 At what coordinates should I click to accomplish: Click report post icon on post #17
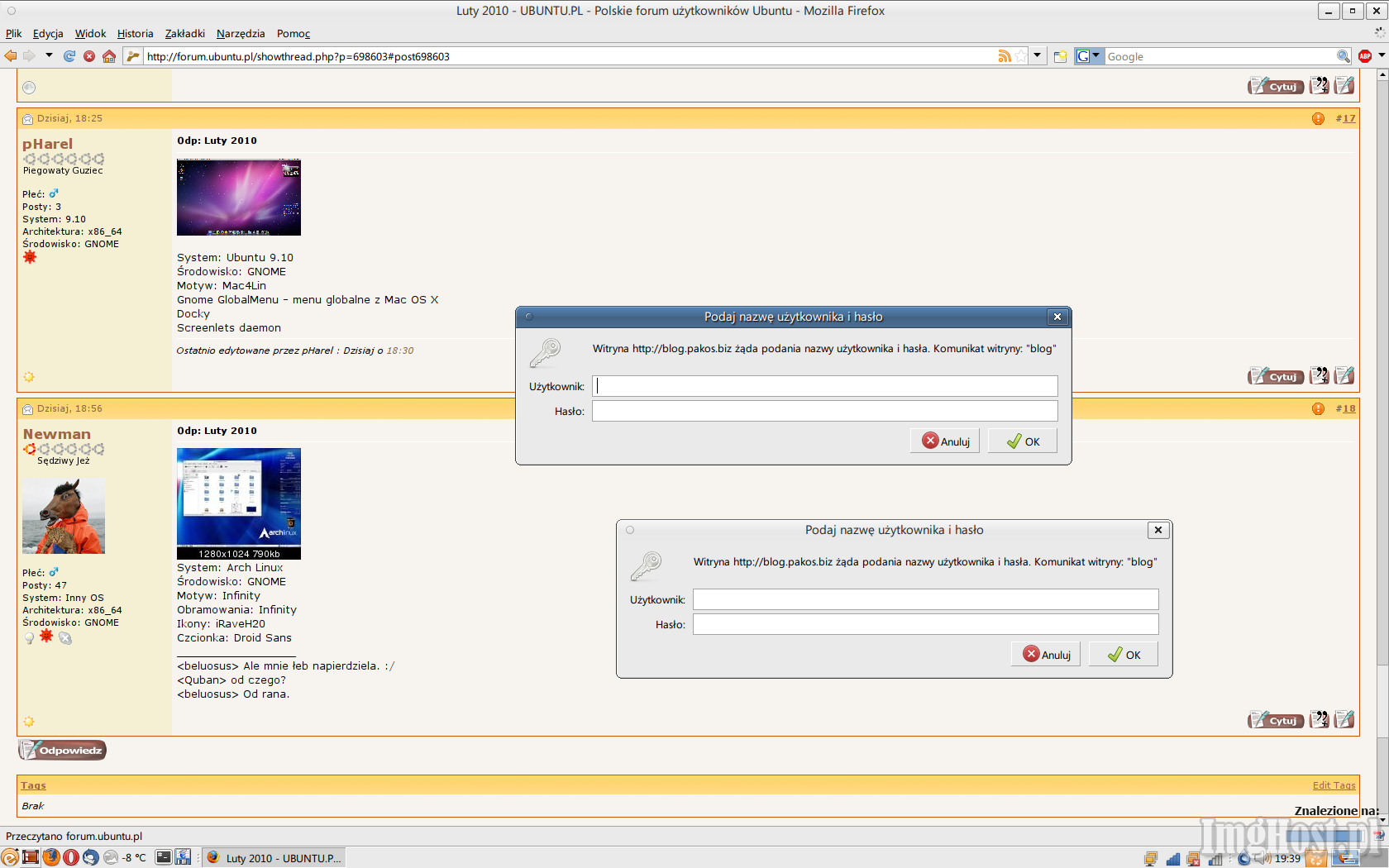click(x=1318, y=118)
